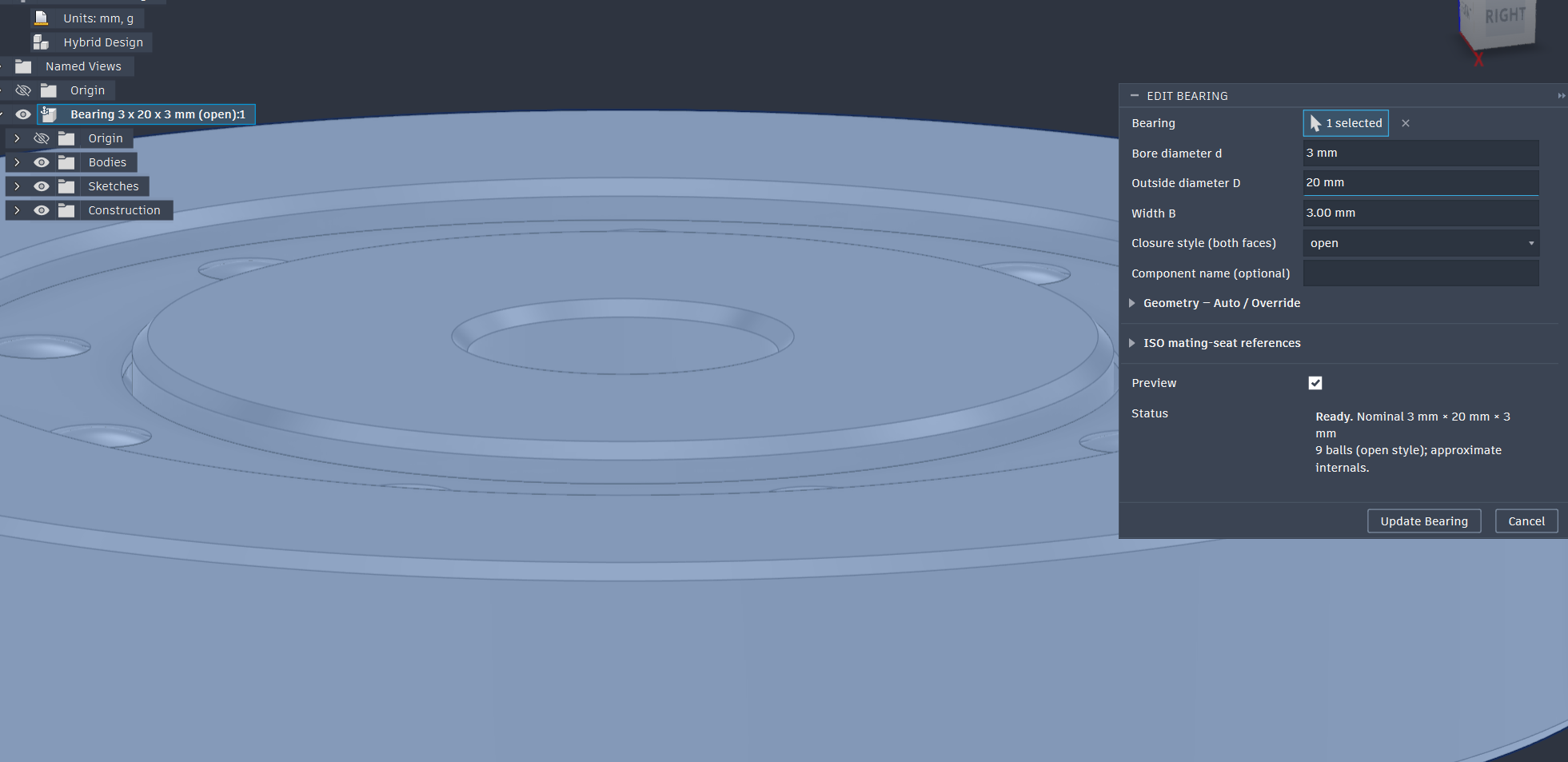
Task: Hide the Sketches folder
Action: [42, 186]
